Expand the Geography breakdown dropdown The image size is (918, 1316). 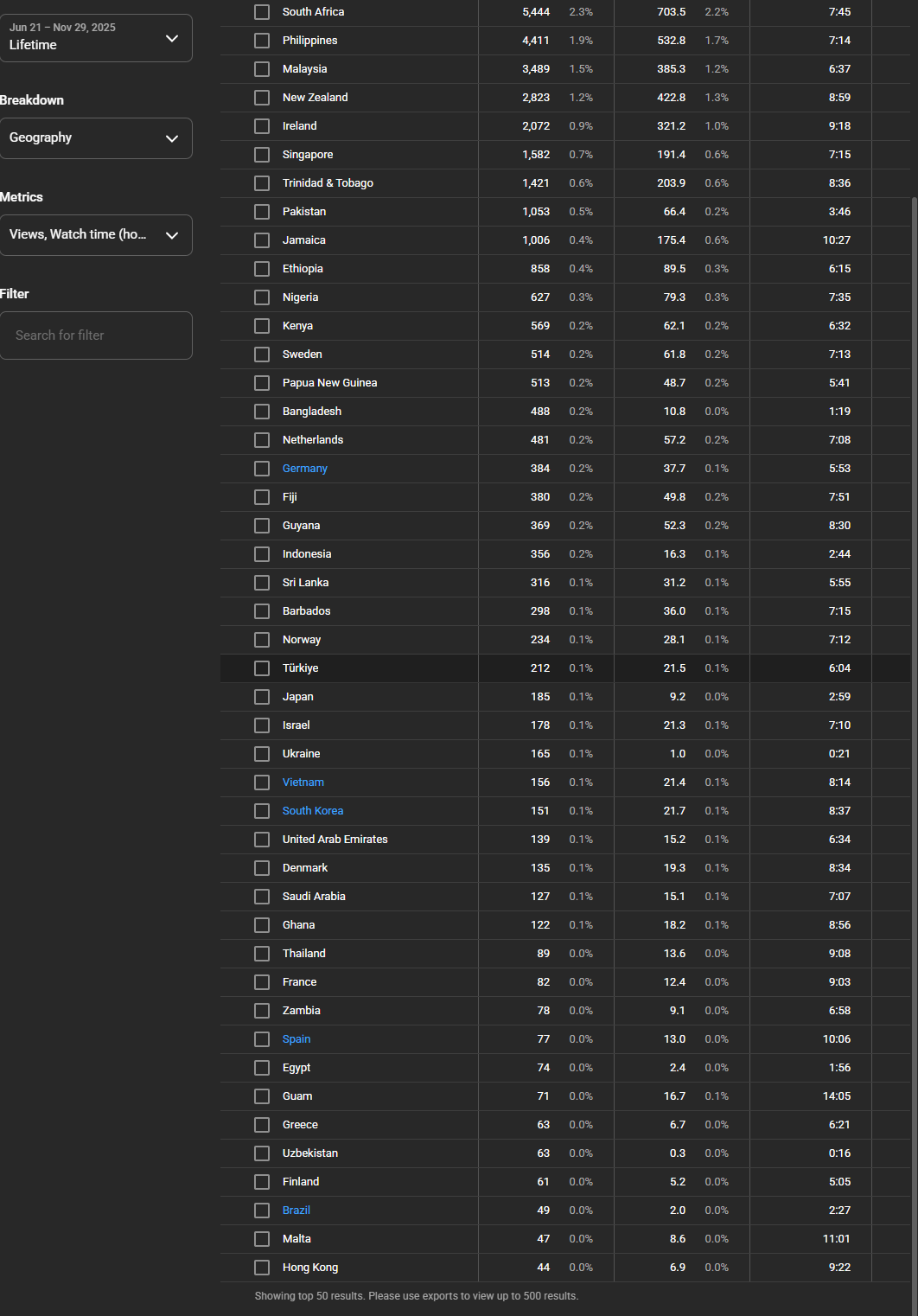coord(95,138)
